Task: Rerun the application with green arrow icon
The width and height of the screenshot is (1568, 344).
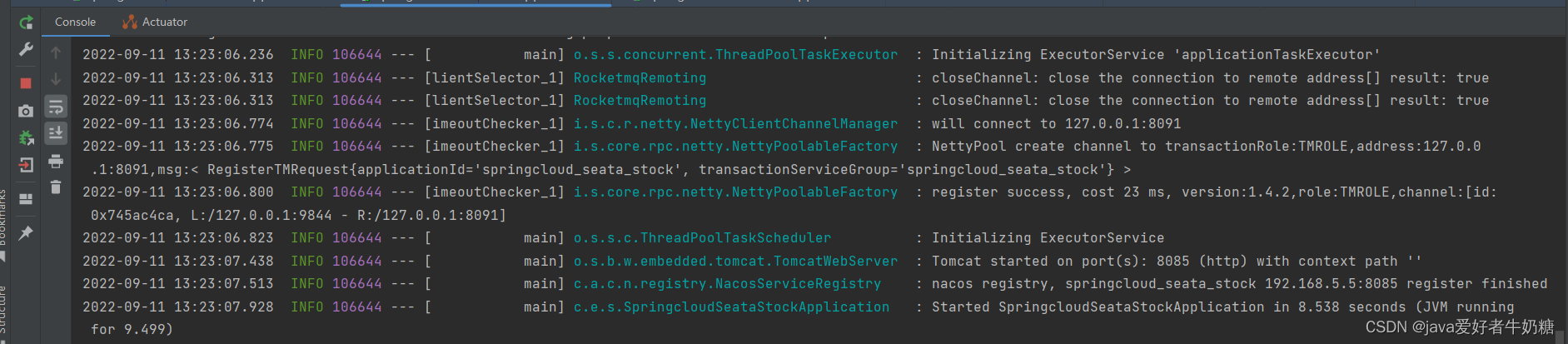Action: coord(26,22)
